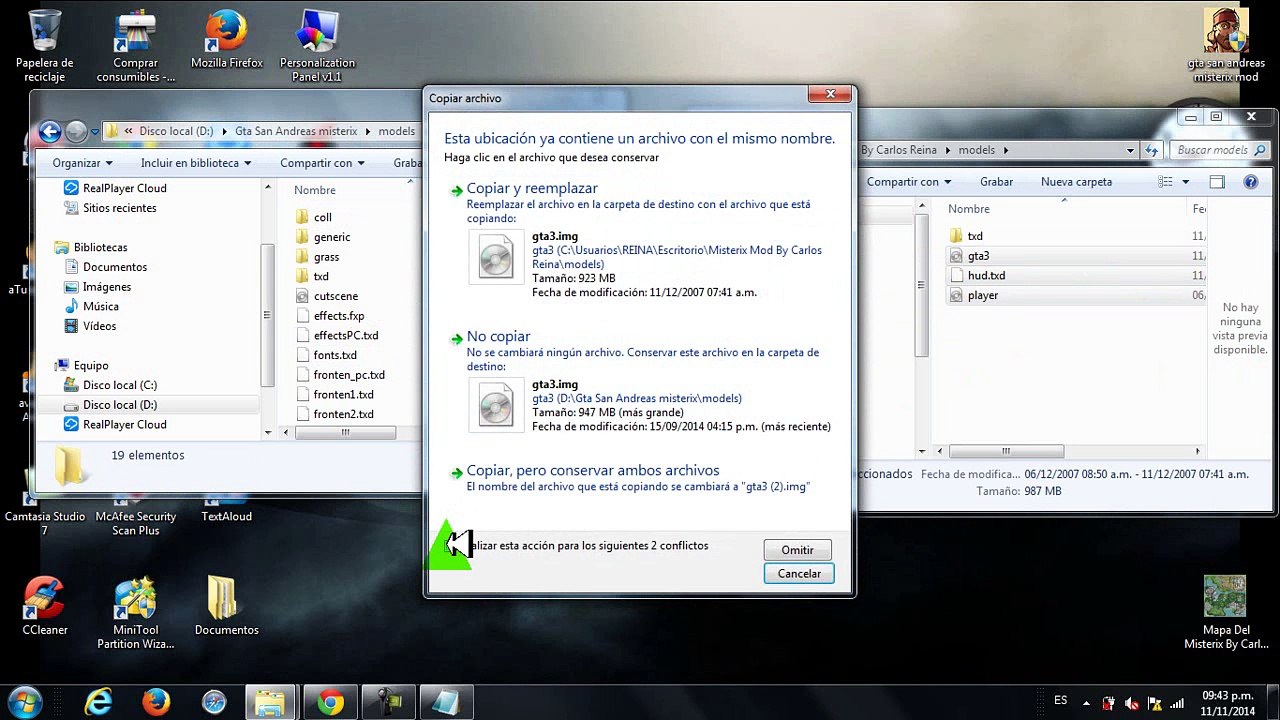This screenshot has height=720, width=1280.
Task: Click Grabar in the right window toolbar
Action: 996,182
